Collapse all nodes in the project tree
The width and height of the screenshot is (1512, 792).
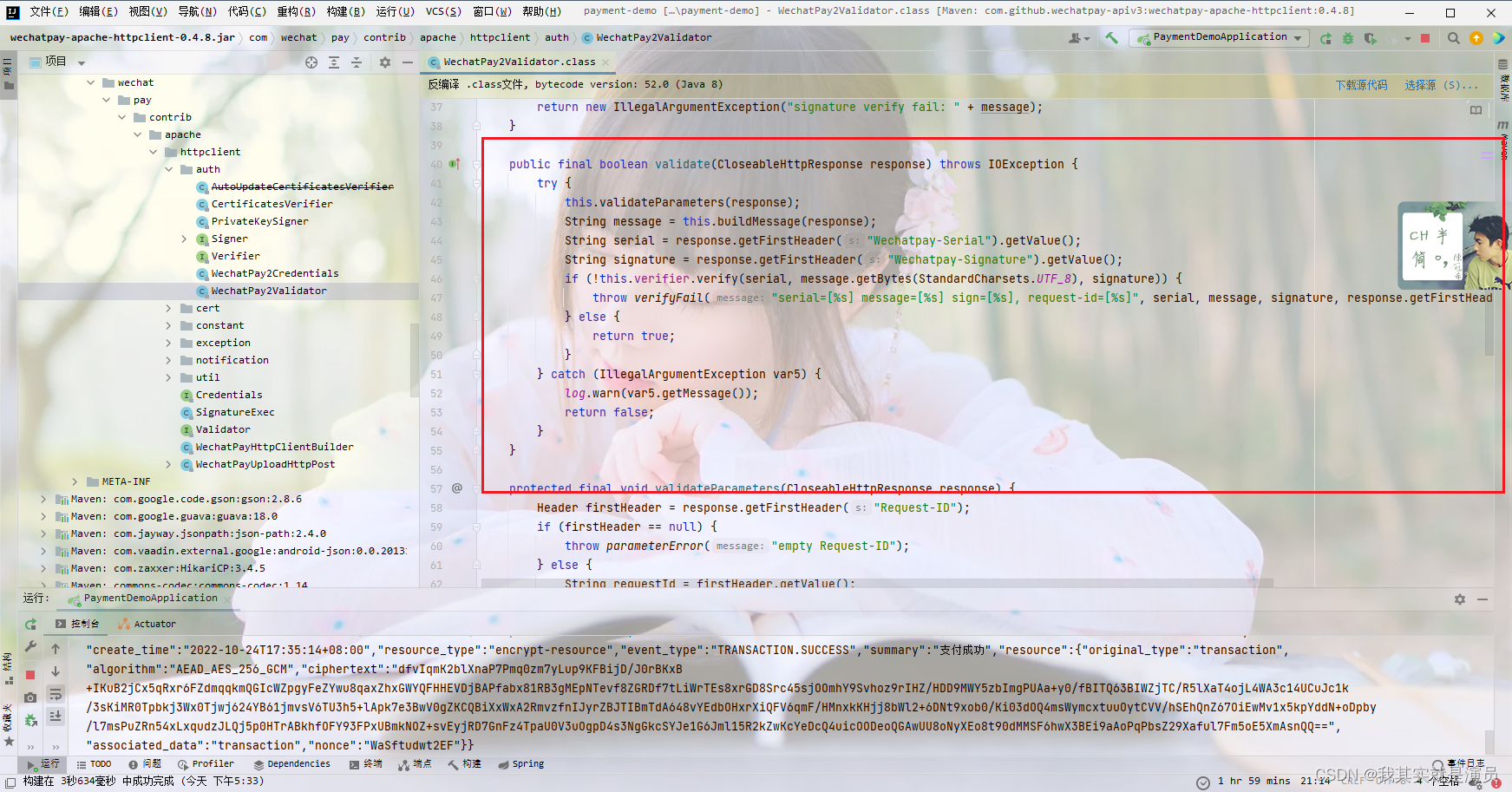[x=357, y=62]
